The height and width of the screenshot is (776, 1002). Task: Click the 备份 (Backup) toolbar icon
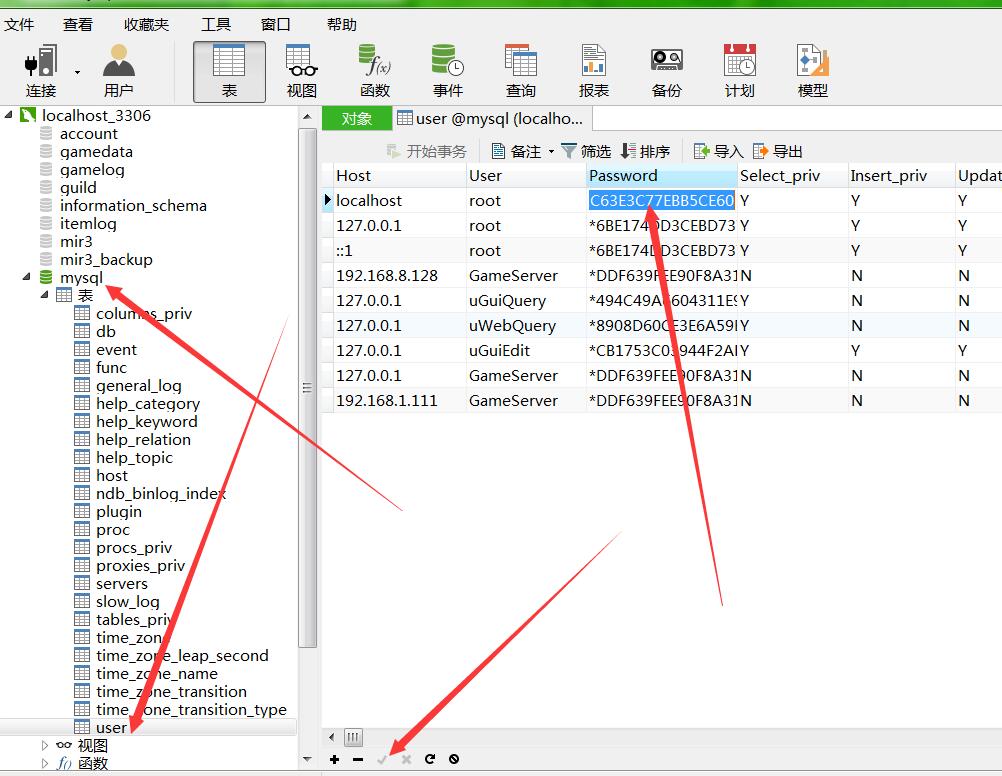(666, 71)
